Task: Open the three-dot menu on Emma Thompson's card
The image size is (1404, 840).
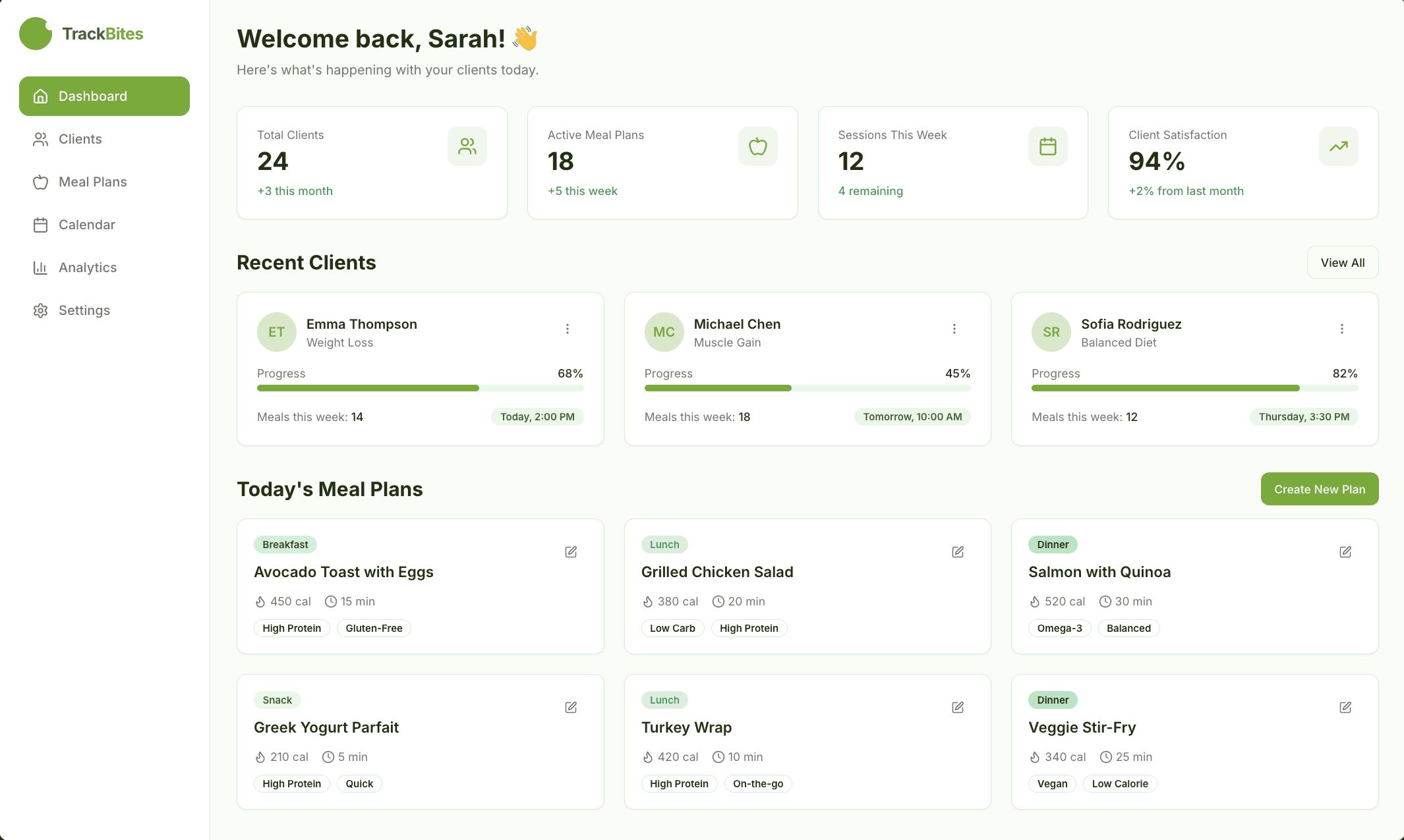Action: [568, 328]
